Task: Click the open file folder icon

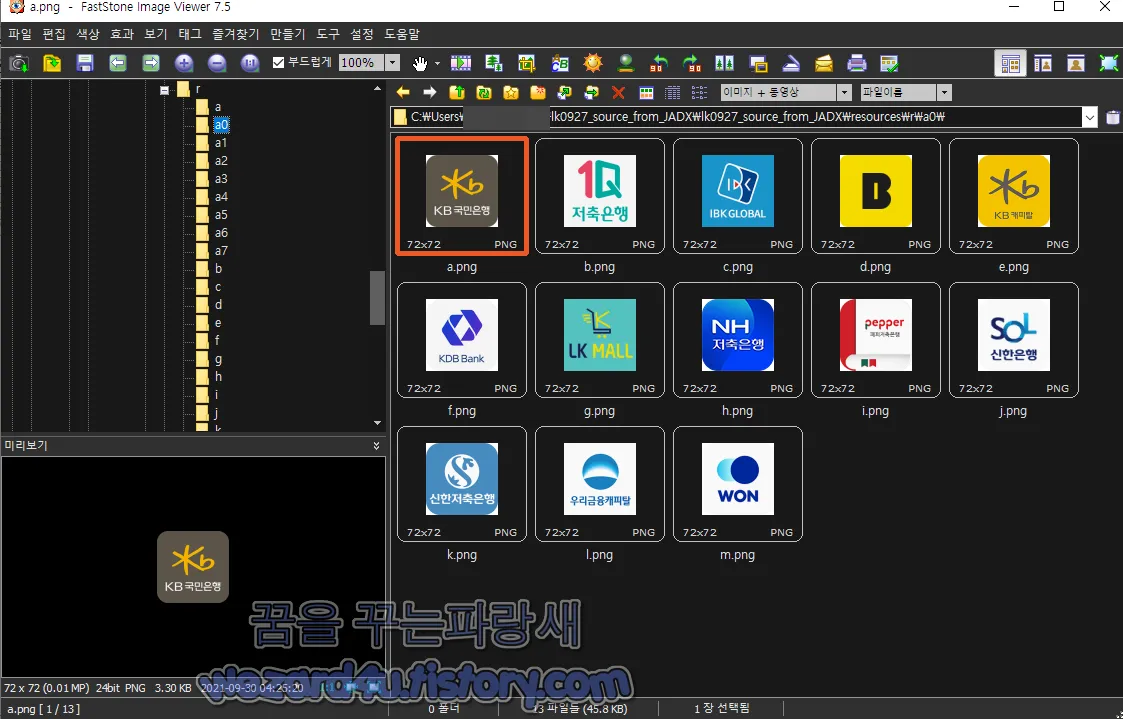Action: click(52, 64)
